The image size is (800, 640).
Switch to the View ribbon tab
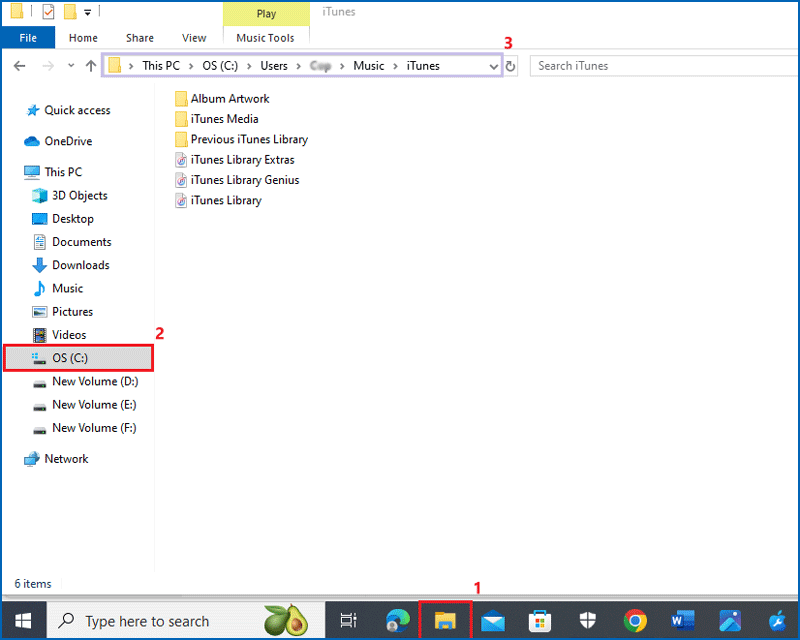click(194, 38)
